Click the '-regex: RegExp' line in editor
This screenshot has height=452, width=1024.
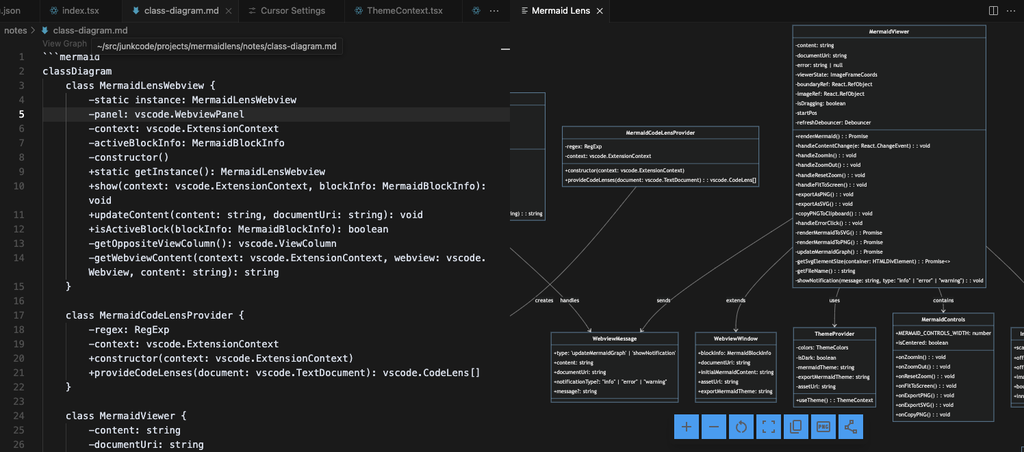[129, 329]
